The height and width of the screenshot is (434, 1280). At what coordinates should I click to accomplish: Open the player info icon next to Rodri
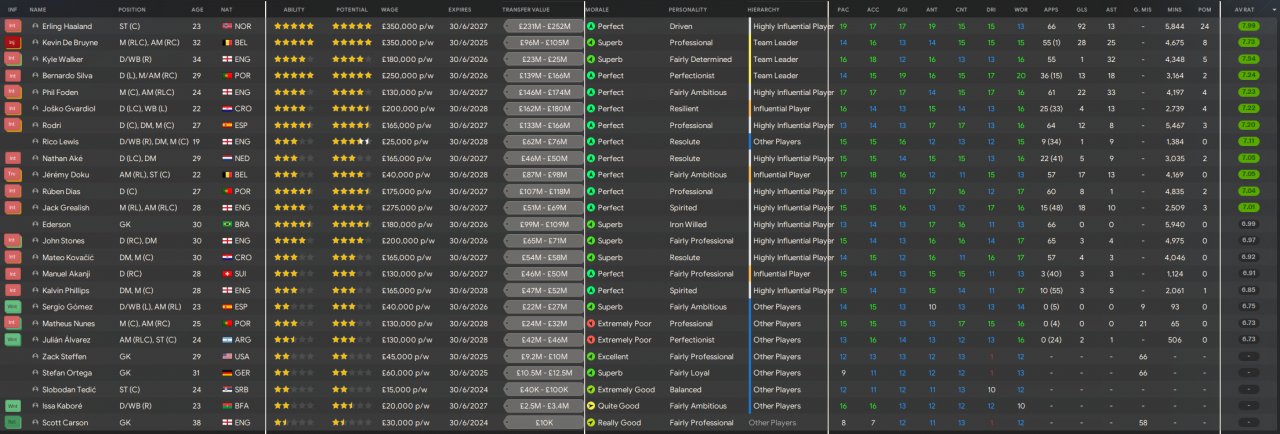(x=36, y=125)
